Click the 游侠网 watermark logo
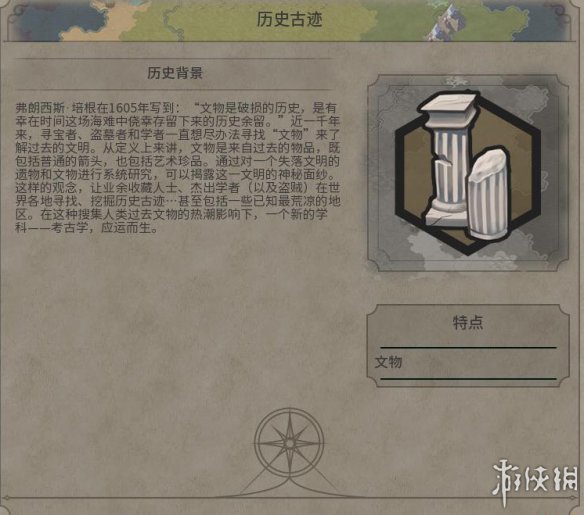 tap(535, 481)
